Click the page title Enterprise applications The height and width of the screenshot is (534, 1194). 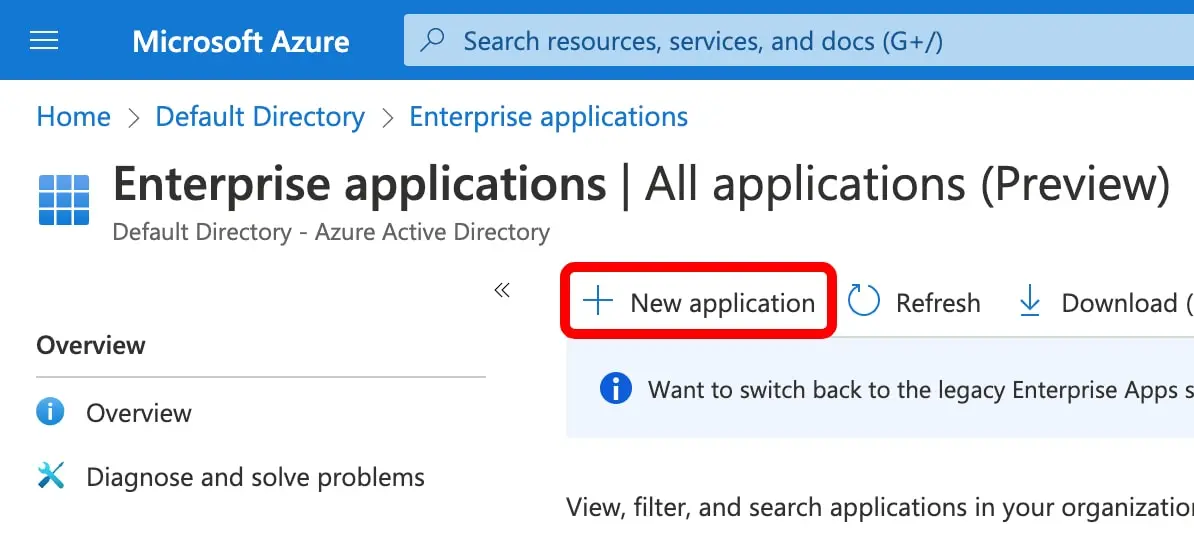pos(359,184)
